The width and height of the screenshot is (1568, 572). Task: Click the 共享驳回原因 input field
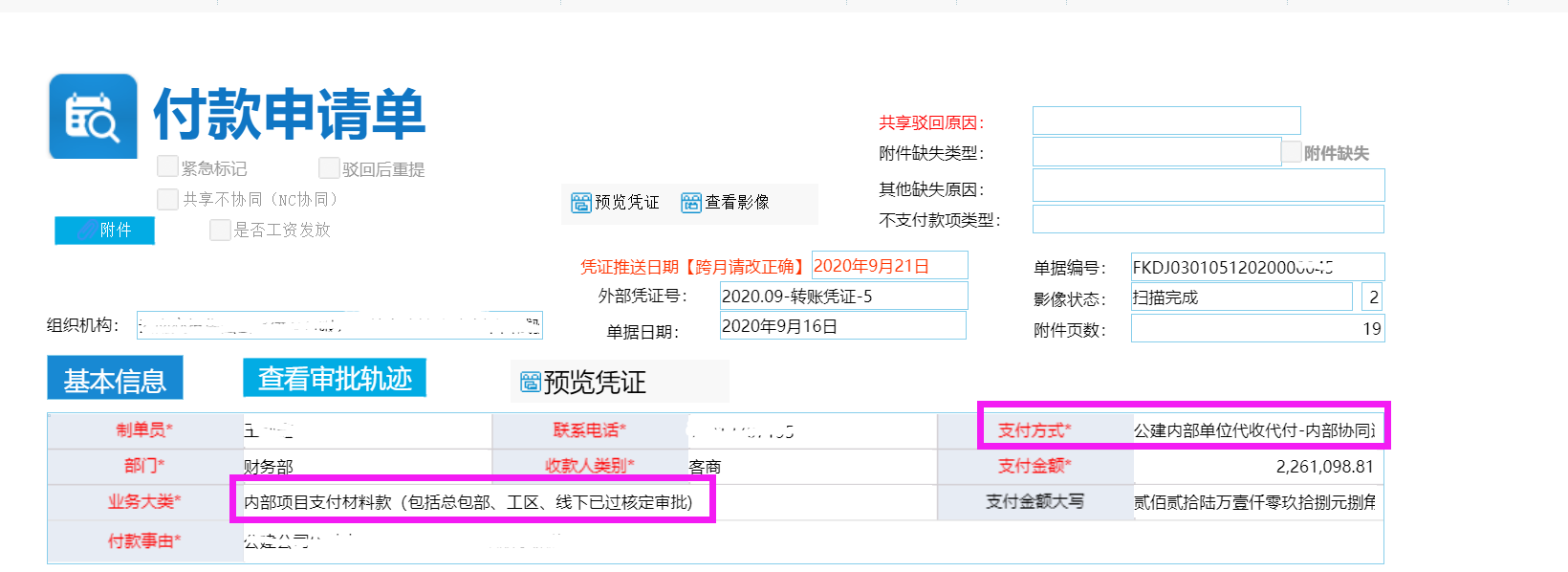pyautogui.click(x=1165, y=121)
